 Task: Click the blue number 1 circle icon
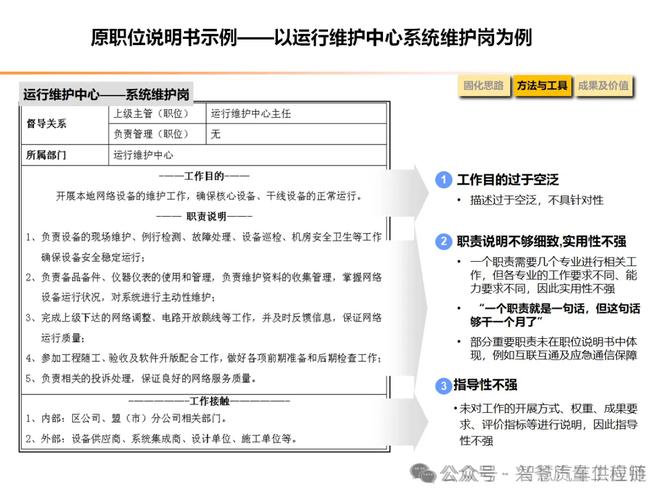[x=443, y=180]
